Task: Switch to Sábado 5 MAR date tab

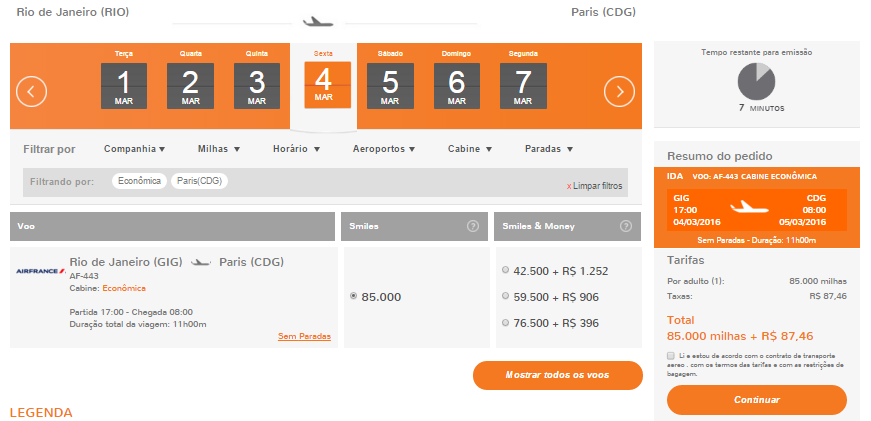Action: 390,85
